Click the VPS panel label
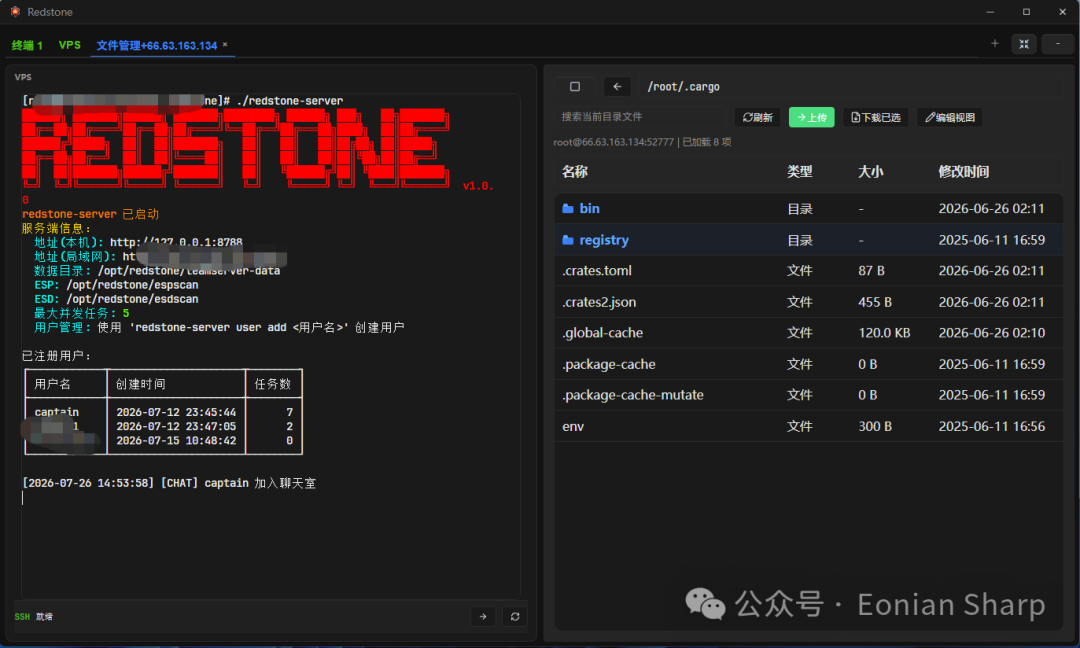Image resolution: width=1080 pixels, height=648 pixels. coord(23,77)
